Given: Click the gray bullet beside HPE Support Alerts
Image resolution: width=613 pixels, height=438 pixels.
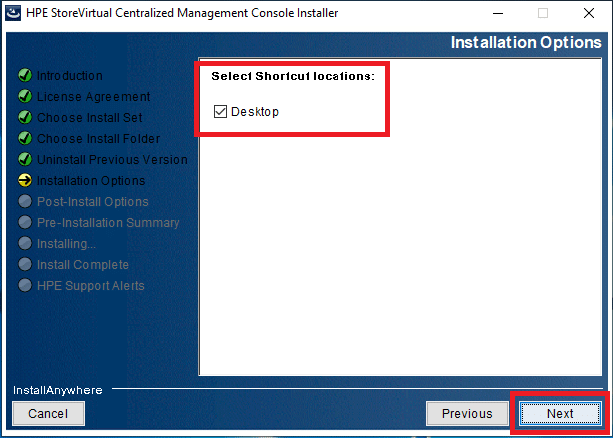Looking at the screenshot, I should pyautogui.click(x=25, y=285).
